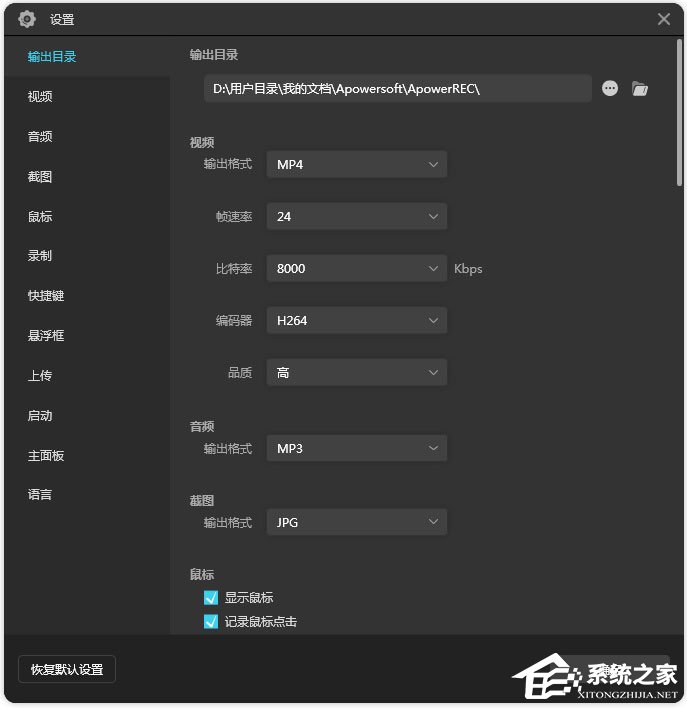Go to the 语言 settings section

(x=40, y=495)
